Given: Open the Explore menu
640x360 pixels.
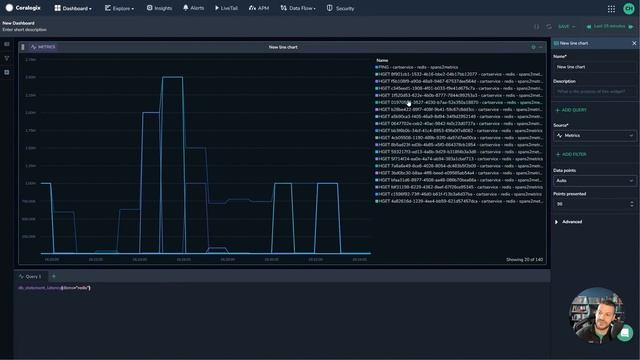Looking at the screenshot, I should point(119,8).
